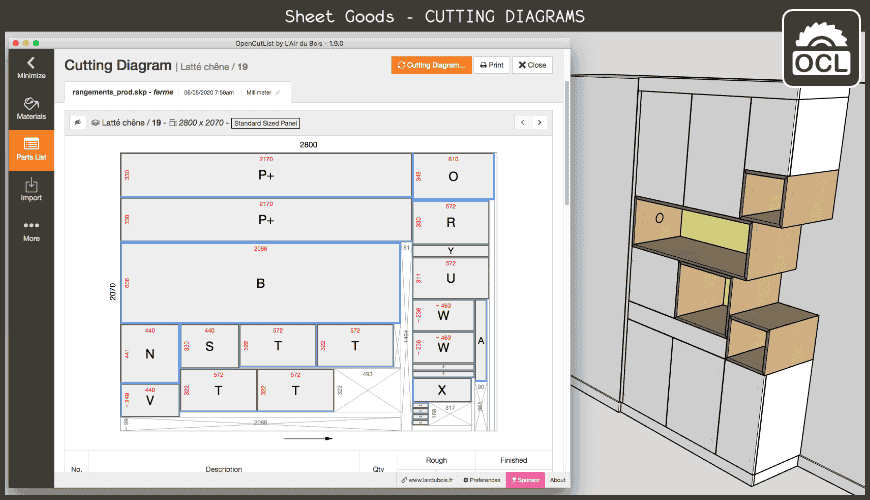This screenshot has height=500, width=870.
Task: Open the More menu (three dots)
Action: click(31, 231)
